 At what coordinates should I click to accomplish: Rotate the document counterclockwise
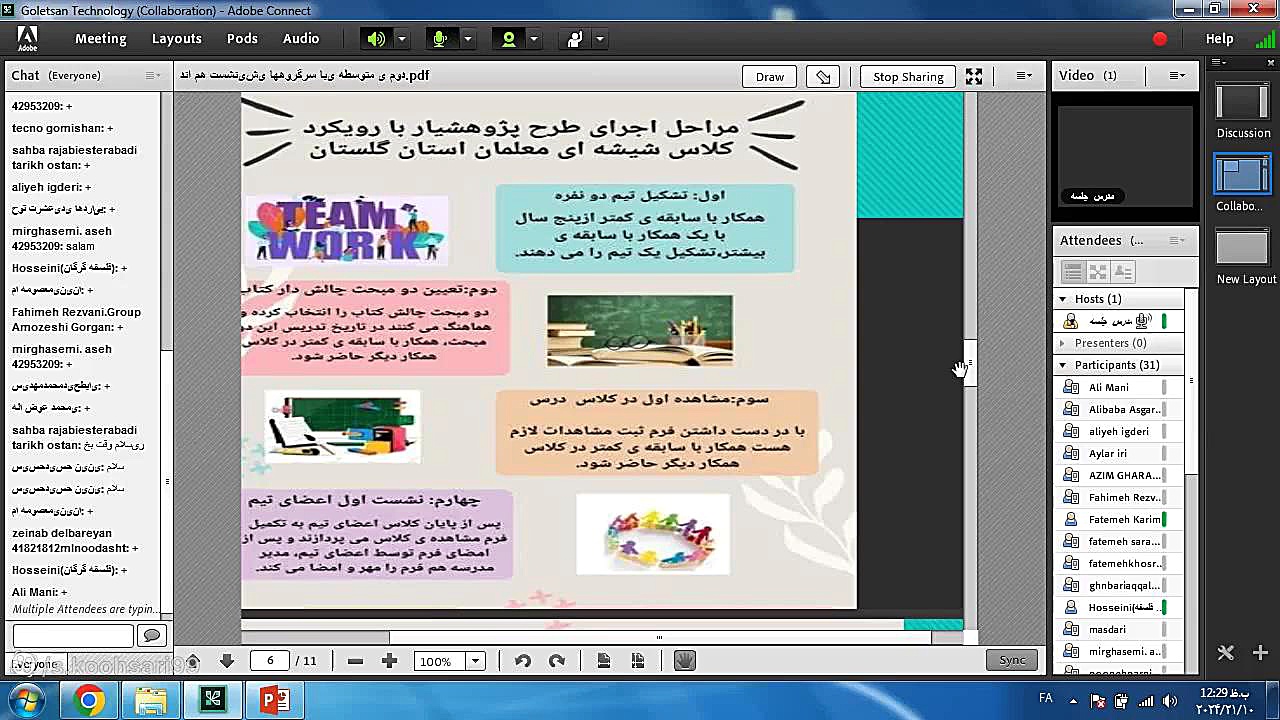click(522, 661)
